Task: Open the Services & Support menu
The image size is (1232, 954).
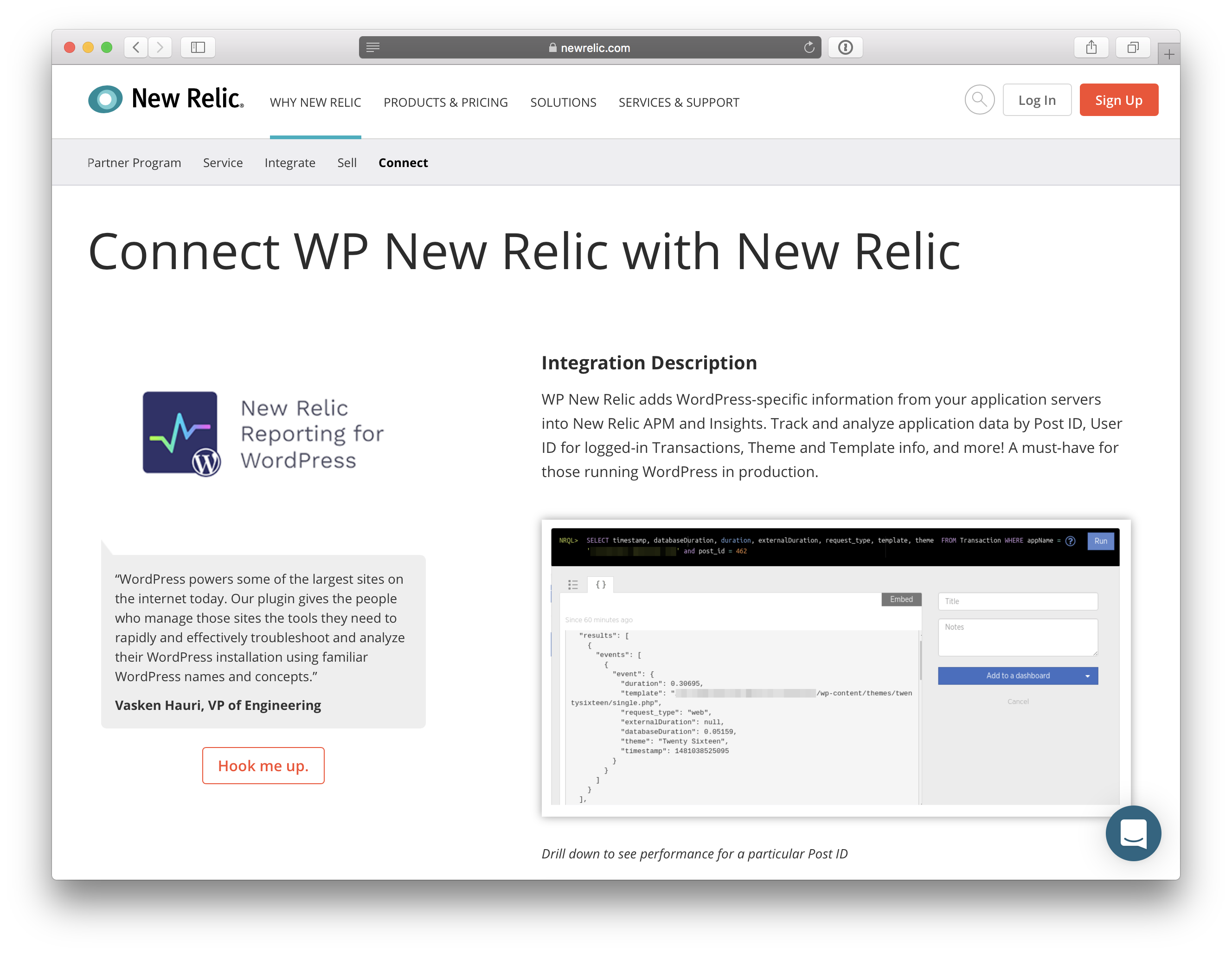Action: 679,102
